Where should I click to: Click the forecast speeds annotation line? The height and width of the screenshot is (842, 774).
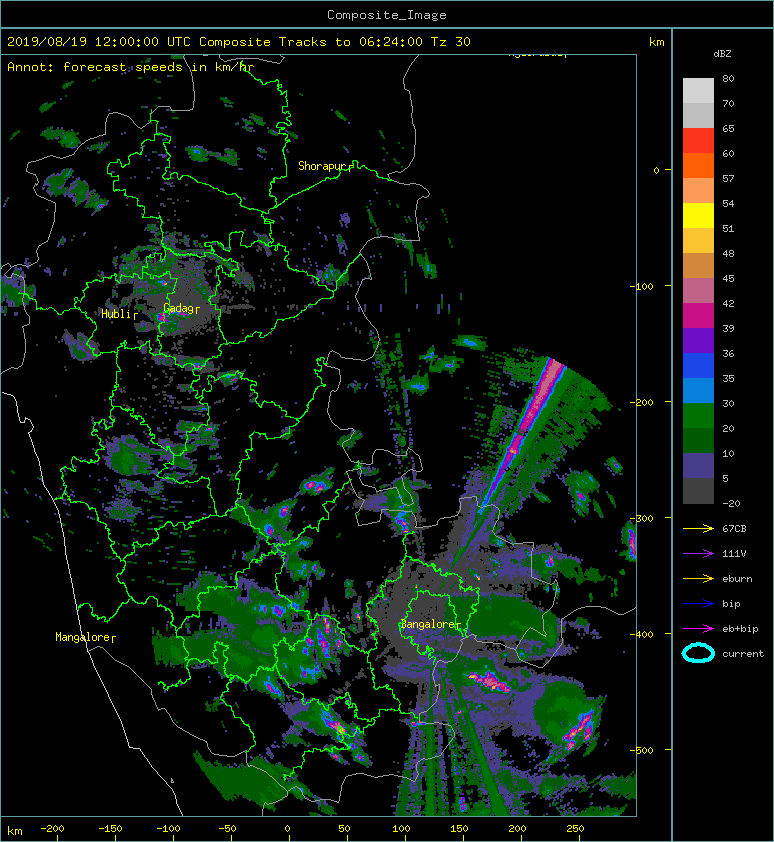coord(131,67)
